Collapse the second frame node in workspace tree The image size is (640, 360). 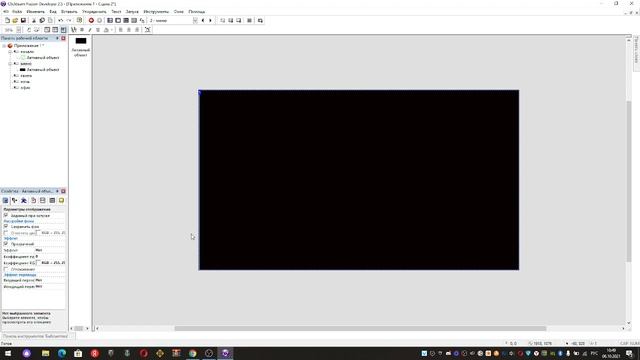click(10, 64)
